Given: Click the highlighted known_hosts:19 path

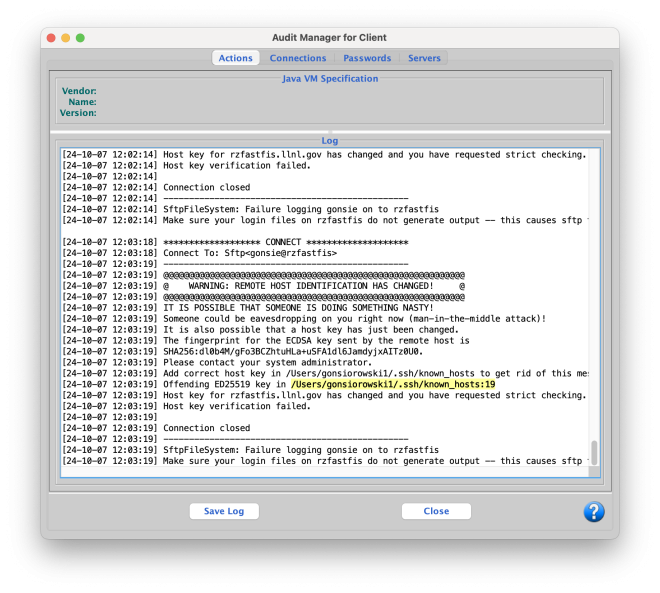Looking at the screenshot, I should coord(393,384).
